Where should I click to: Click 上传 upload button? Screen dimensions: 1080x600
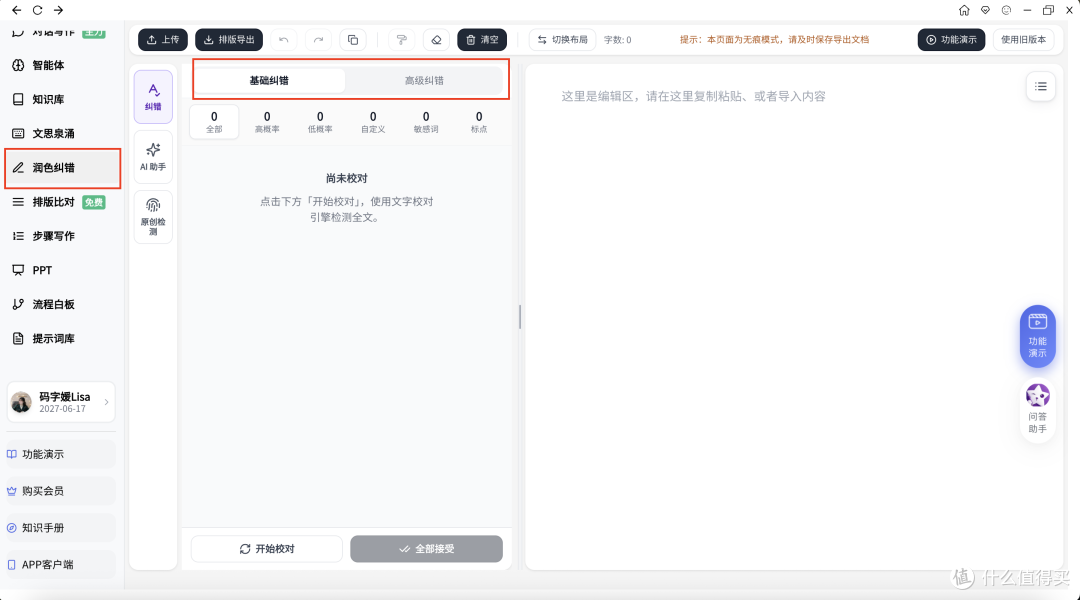click(163, 40)
